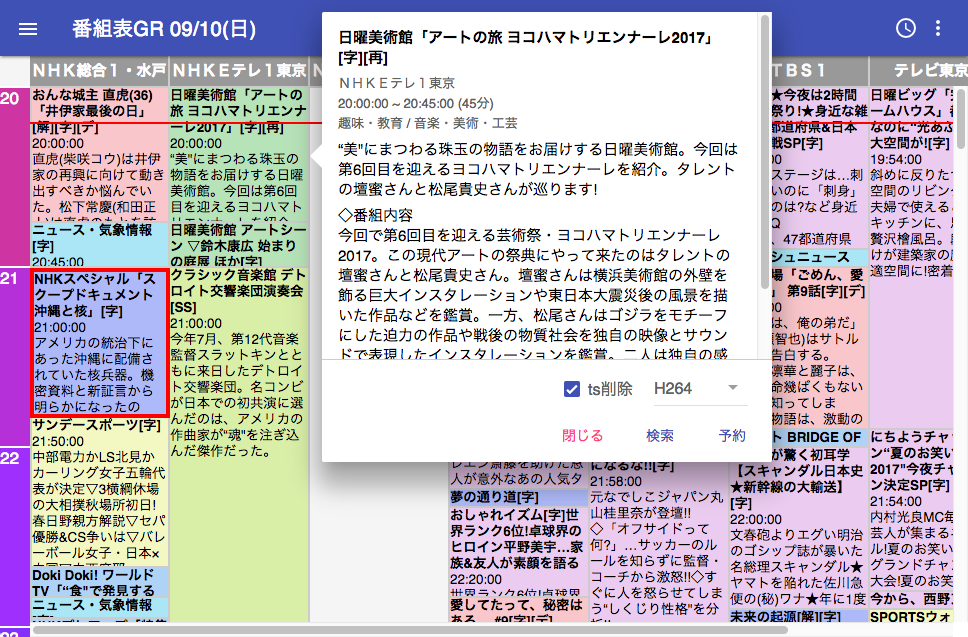Open 未来の起源 program cell

point(797,616)
